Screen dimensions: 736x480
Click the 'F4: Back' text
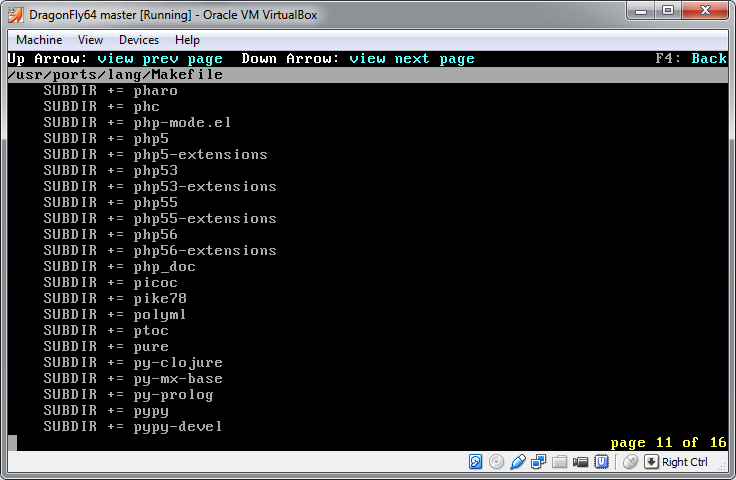691,59
